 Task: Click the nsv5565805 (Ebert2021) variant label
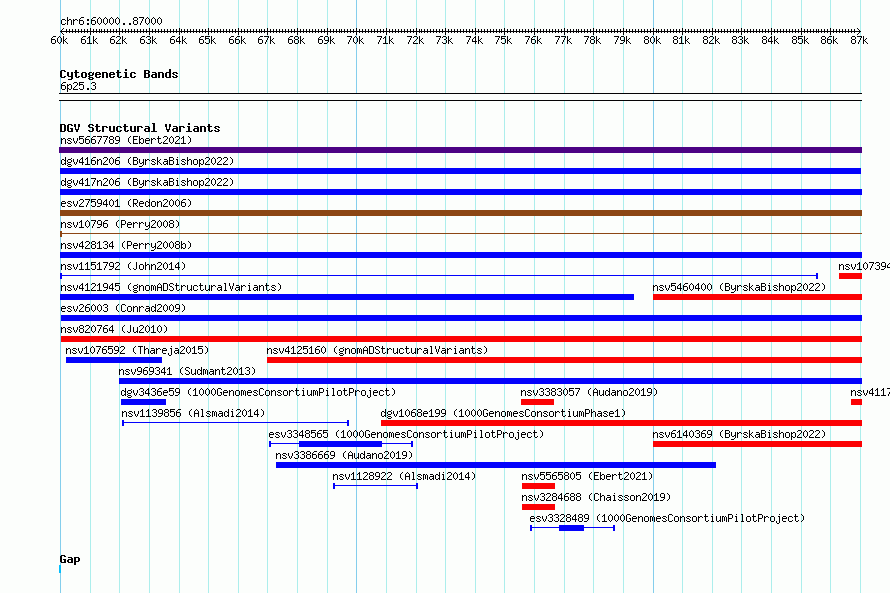[x=587, y=476]
